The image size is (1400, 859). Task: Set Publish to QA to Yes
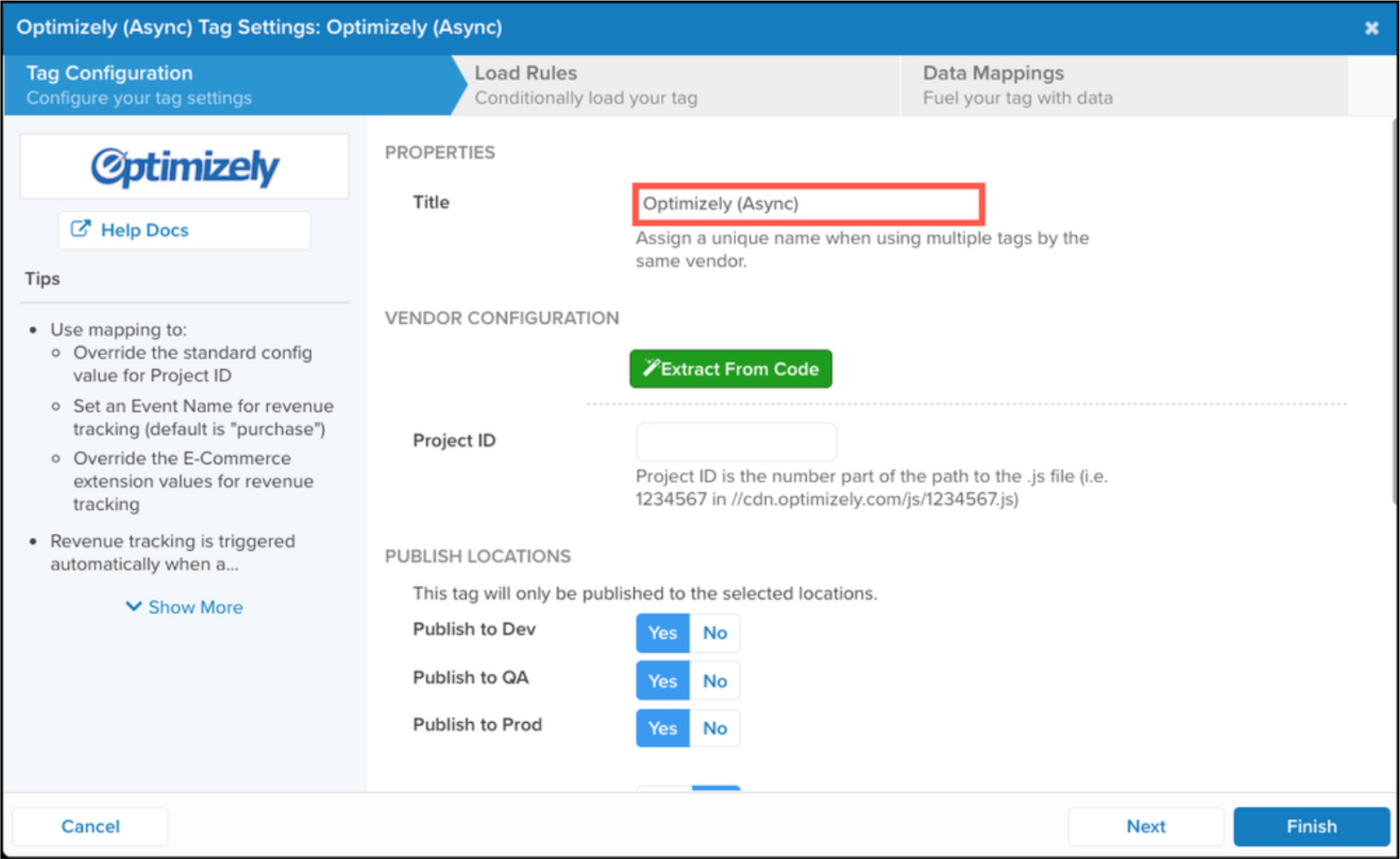[x=663, y=681]
